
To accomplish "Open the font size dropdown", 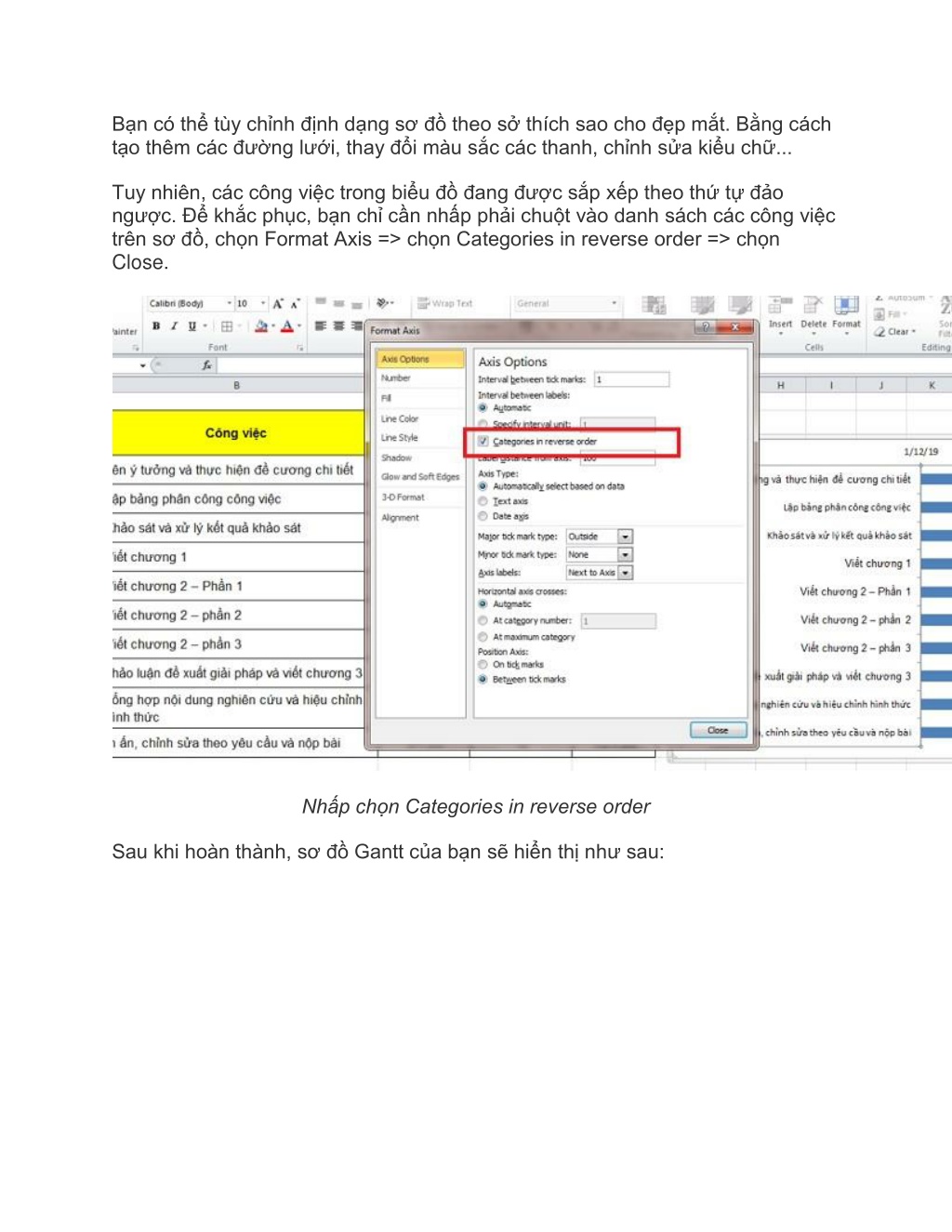I will tap(263, 303).
